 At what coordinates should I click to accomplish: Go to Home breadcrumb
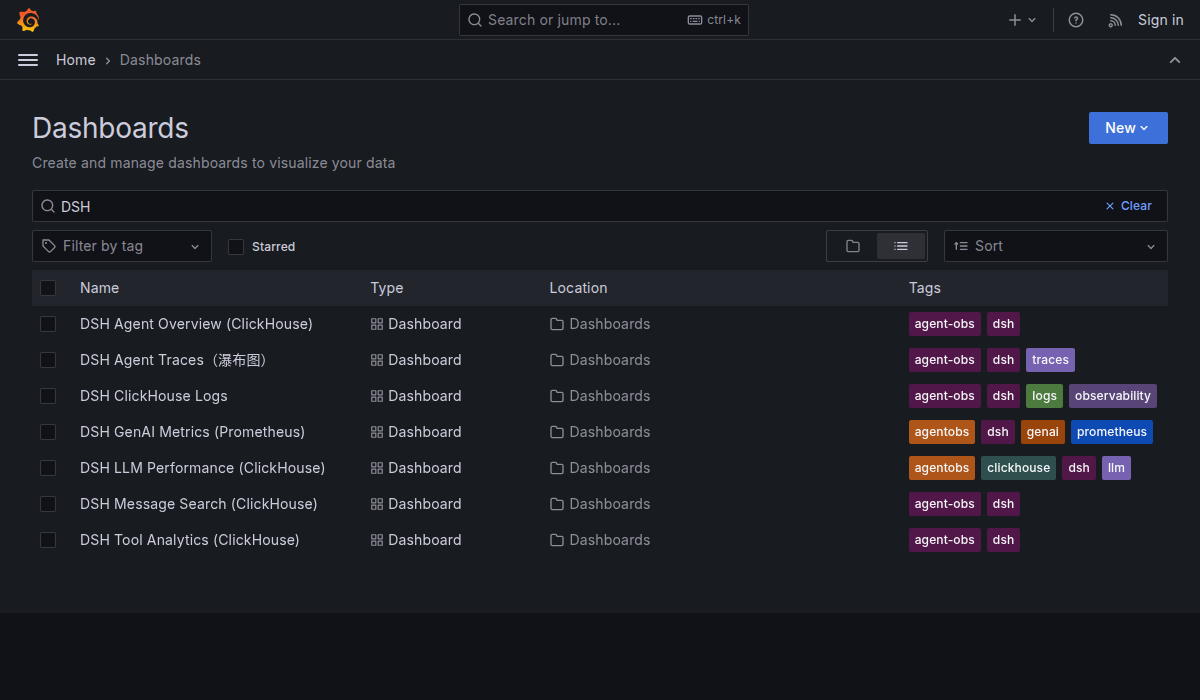[x=76, y=60]
